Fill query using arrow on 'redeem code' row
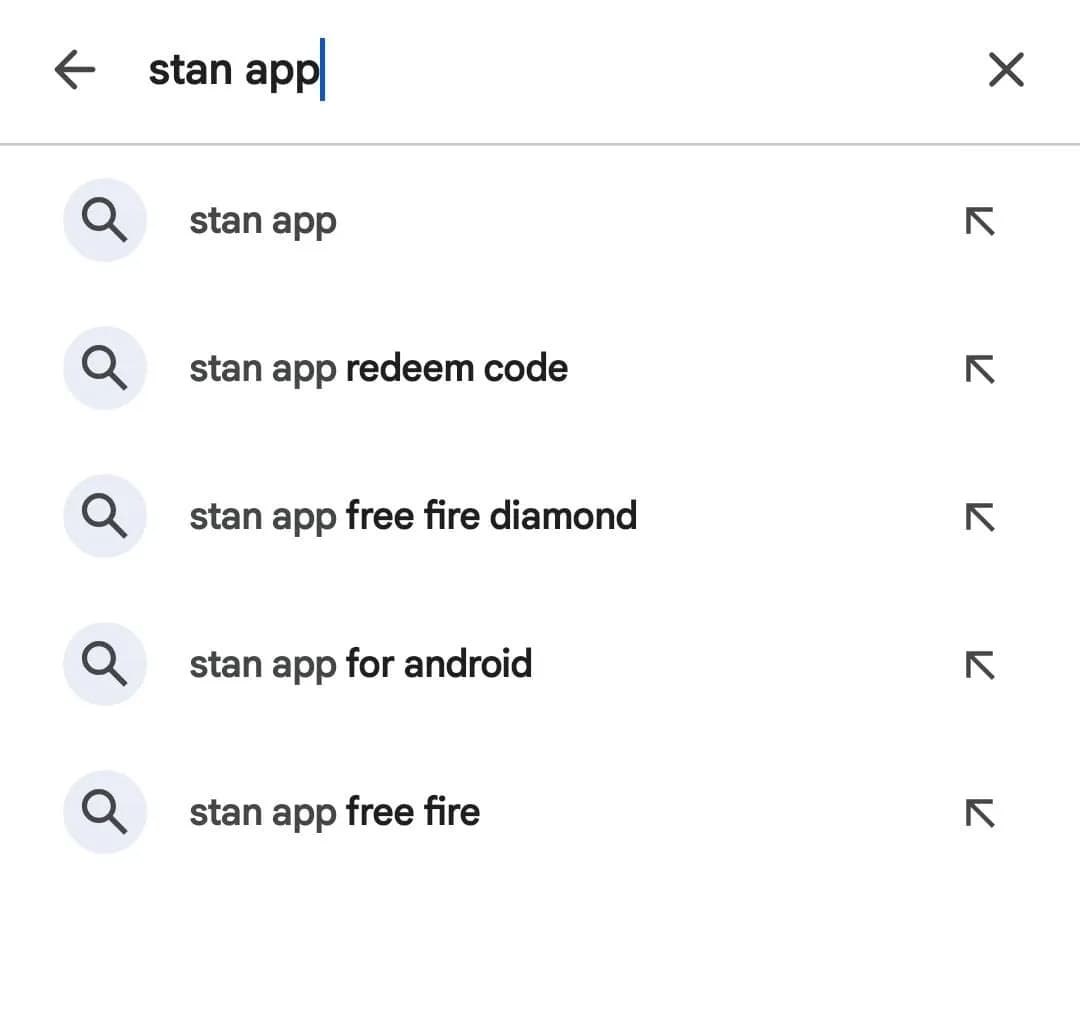 tap(979, 369)
